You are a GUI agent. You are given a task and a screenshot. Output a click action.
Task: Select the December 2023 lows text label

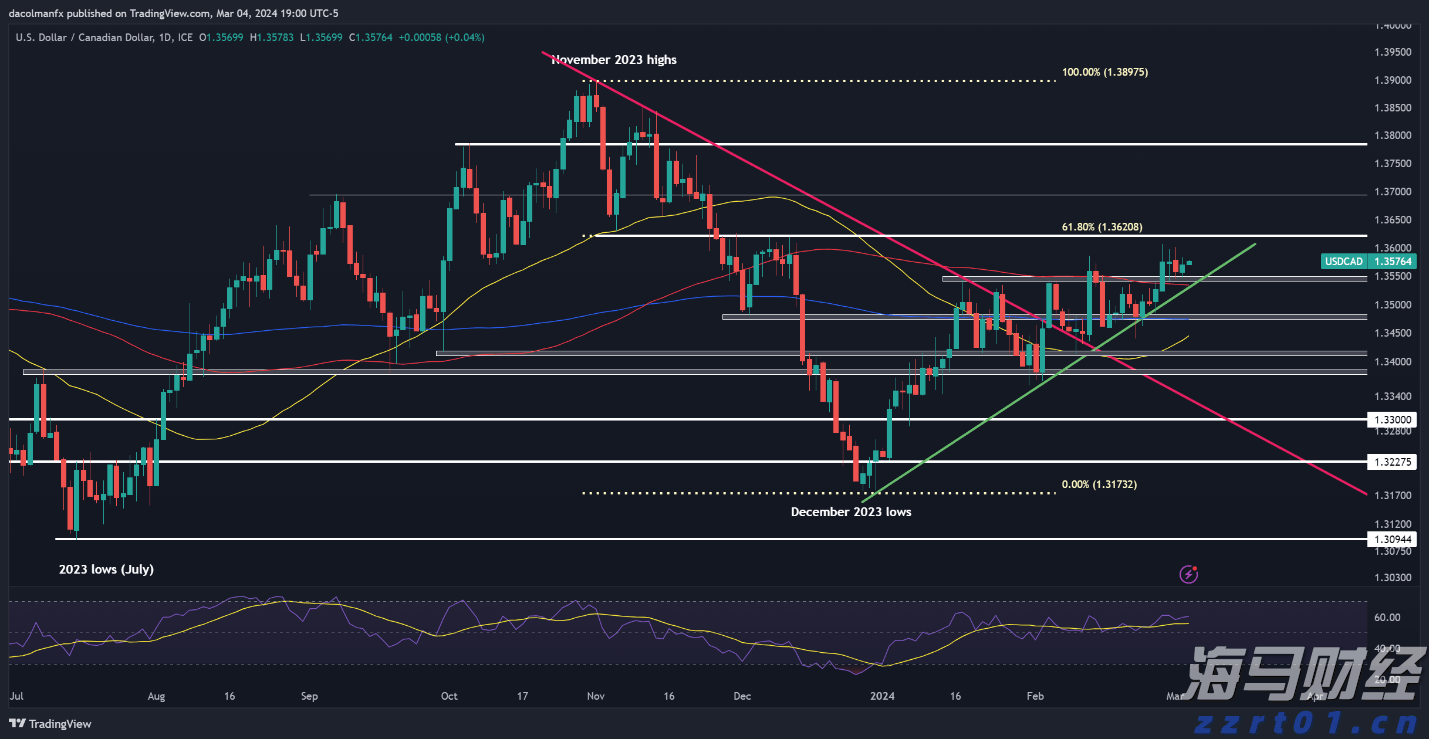(851, 511)
